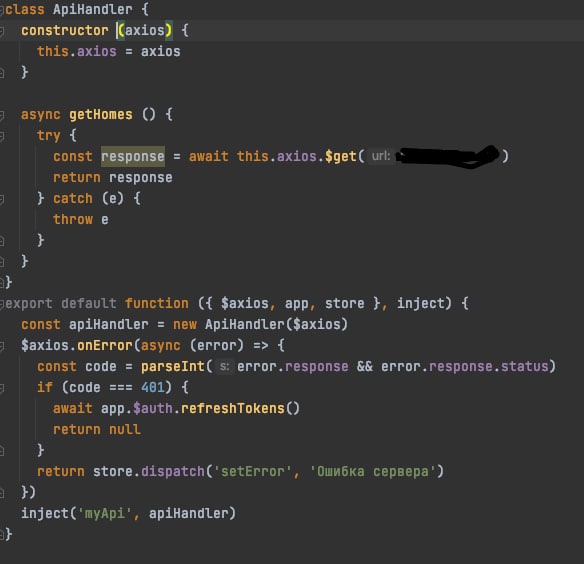Click null in the return null statement
The height and width of the screenshot is (564, 584).
125,430
